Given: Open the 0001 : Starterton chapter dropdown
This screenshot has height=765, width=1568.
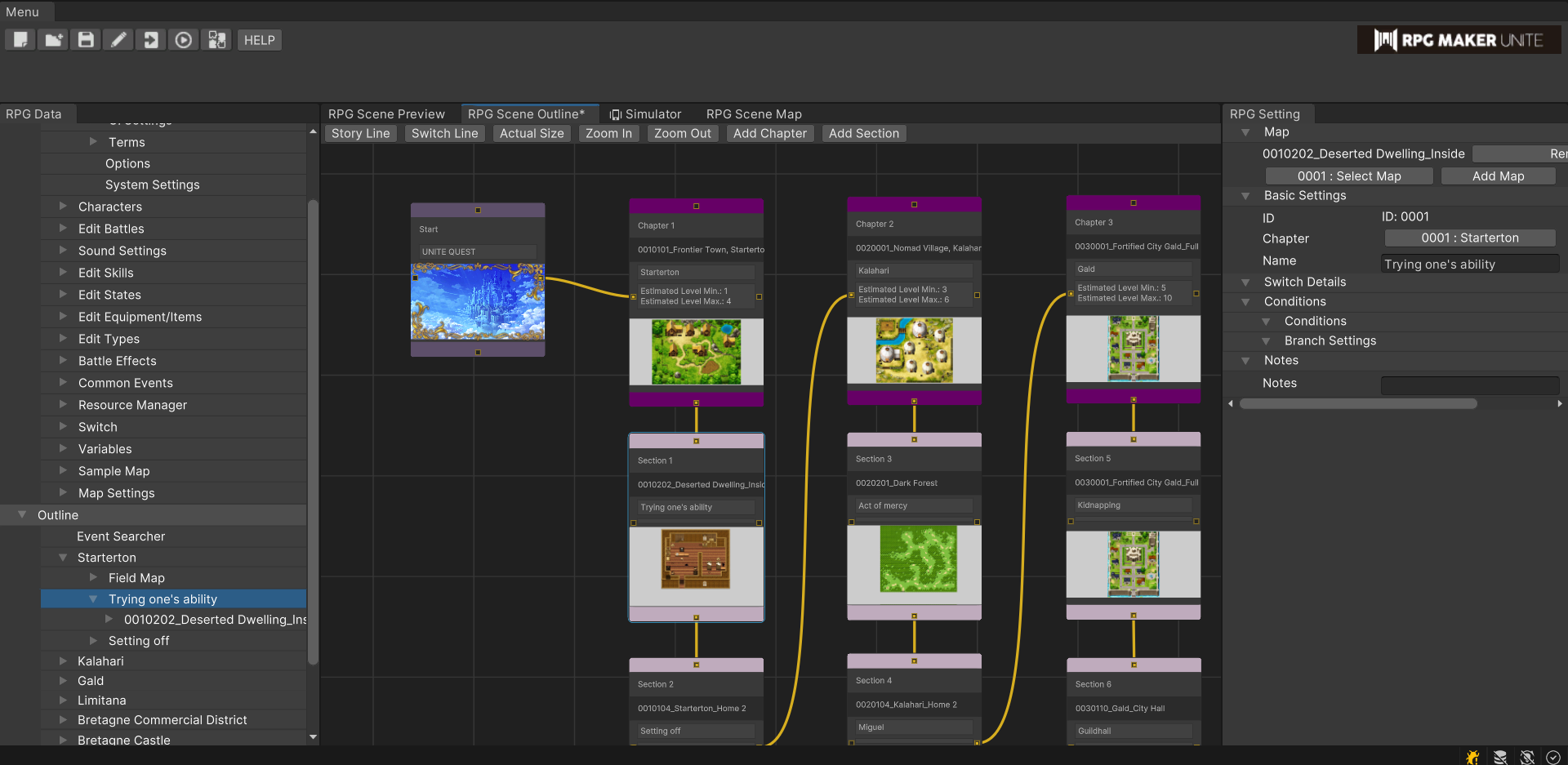Looking at the screenshot, I should (x=1469, y=238).
